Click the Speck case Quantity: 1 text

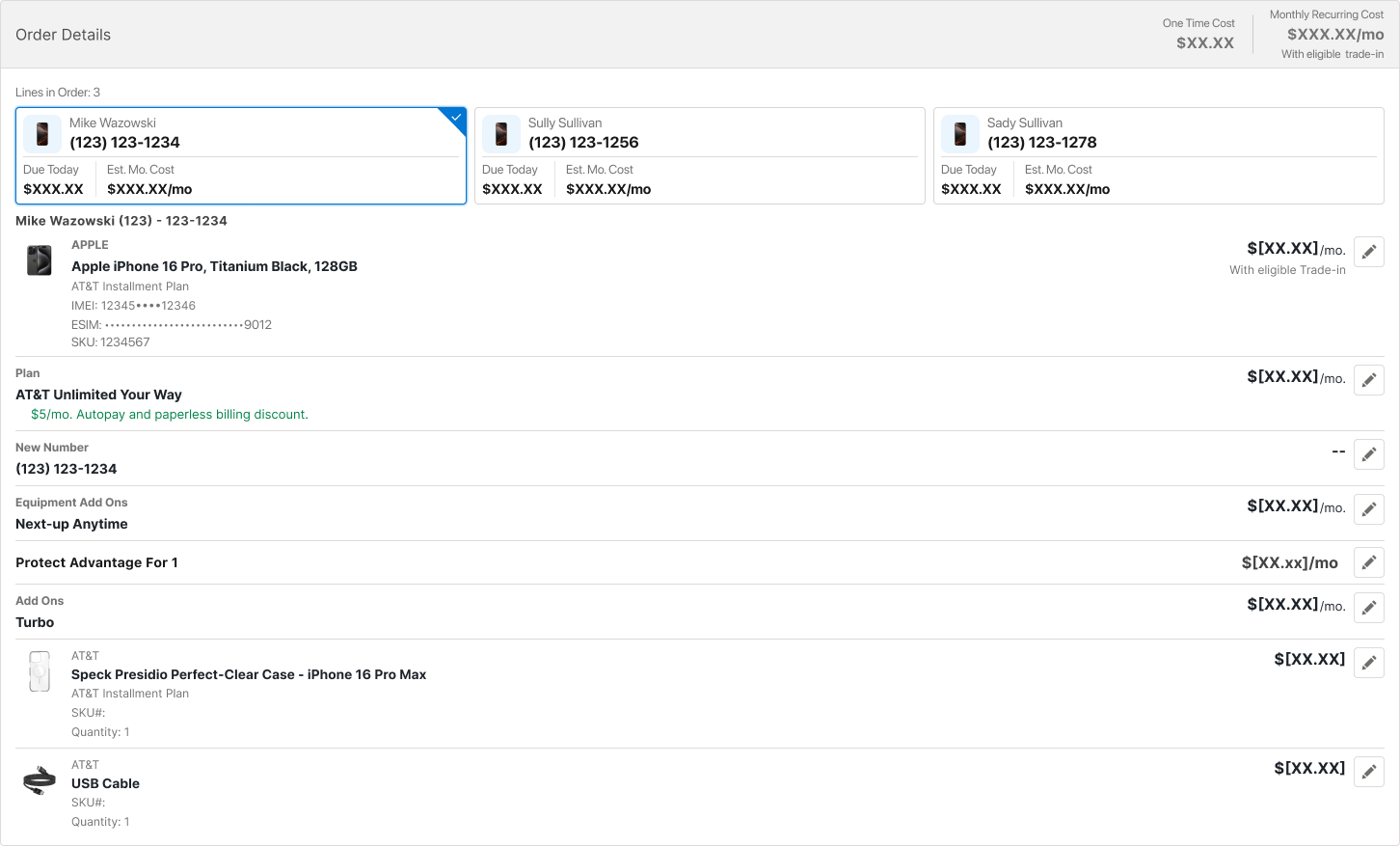click(100, 732)
